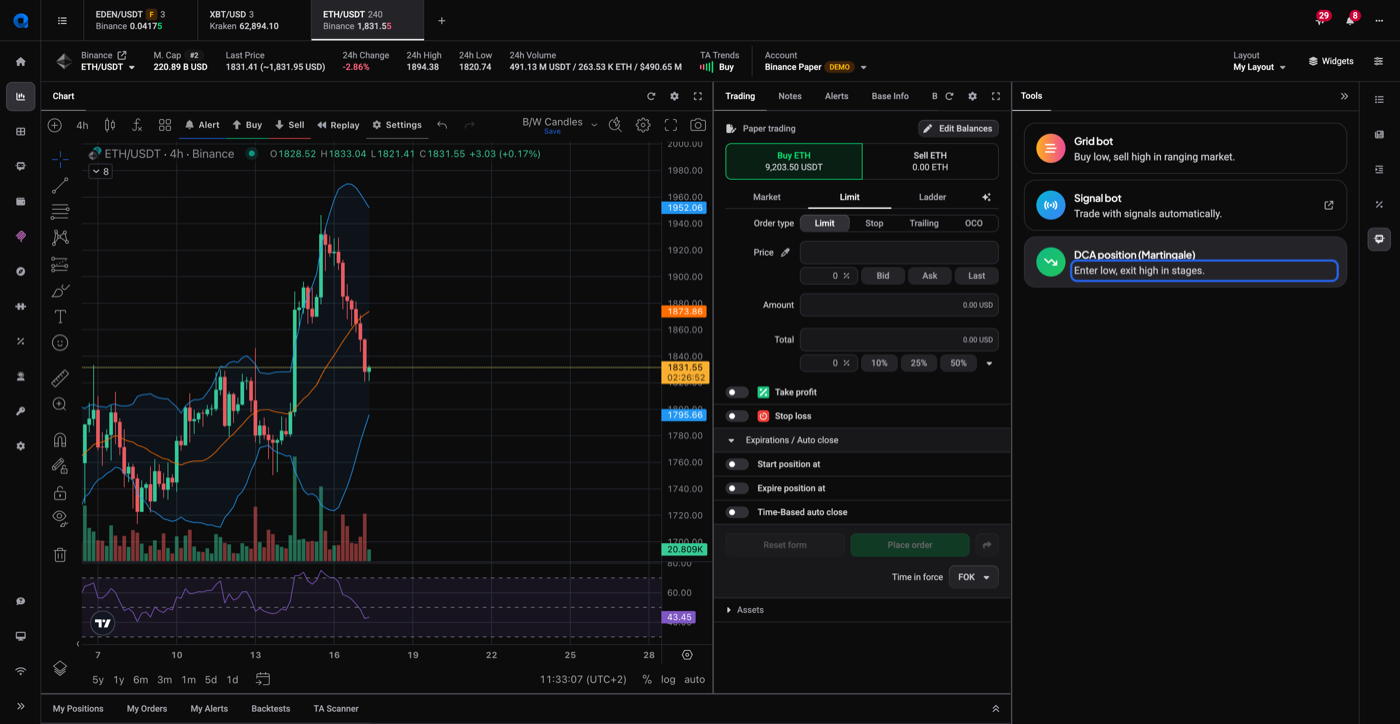The image size is (1400, 724).
Task: Toggle auto scale on chart
Action: [x=694, y=679]
